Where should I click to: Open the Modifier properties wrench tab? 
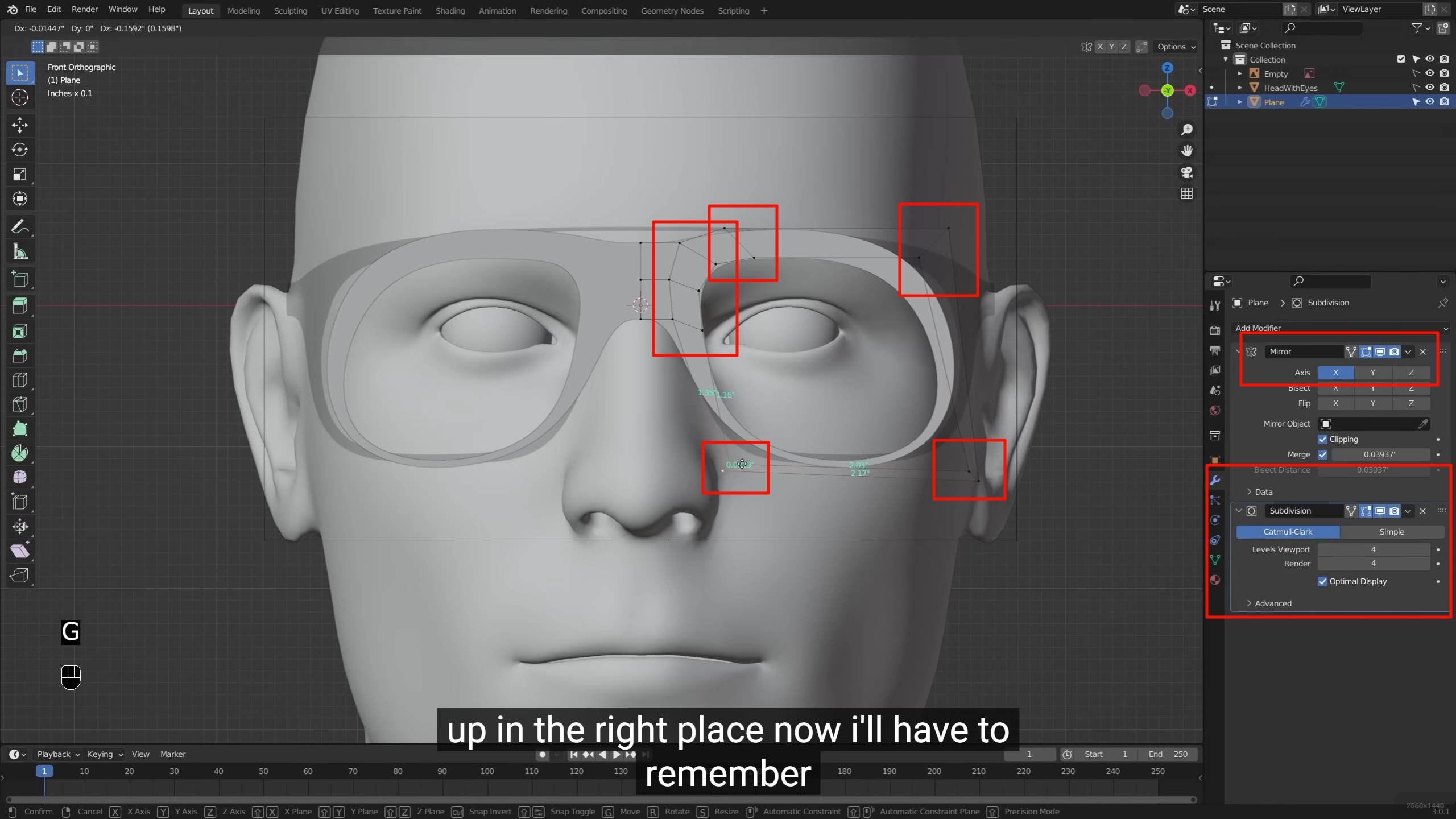(x=1215, y=481)
